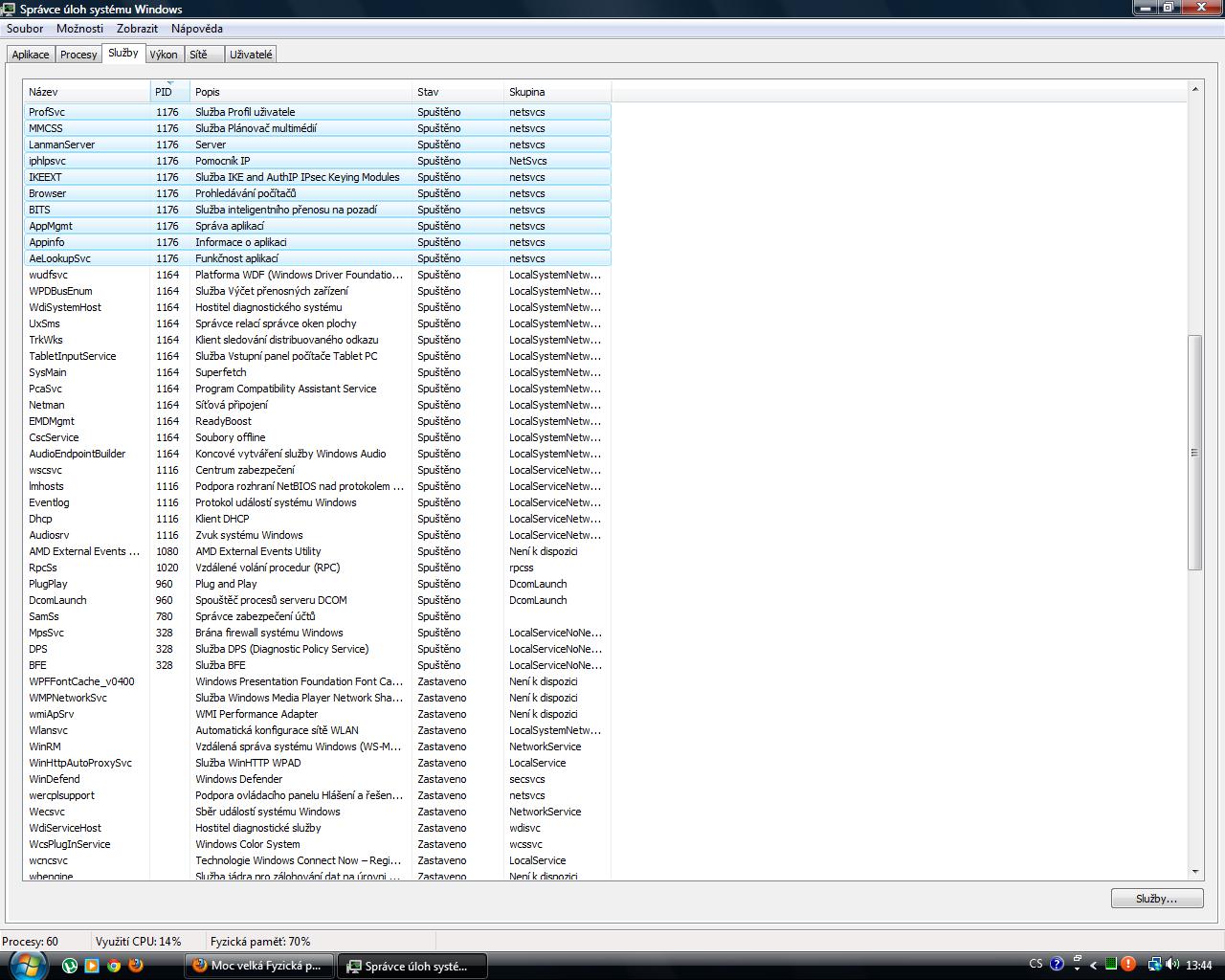Select the AudioEndpointBuilder service row
The image size is (1225, 980).
(x=317, y=454)
